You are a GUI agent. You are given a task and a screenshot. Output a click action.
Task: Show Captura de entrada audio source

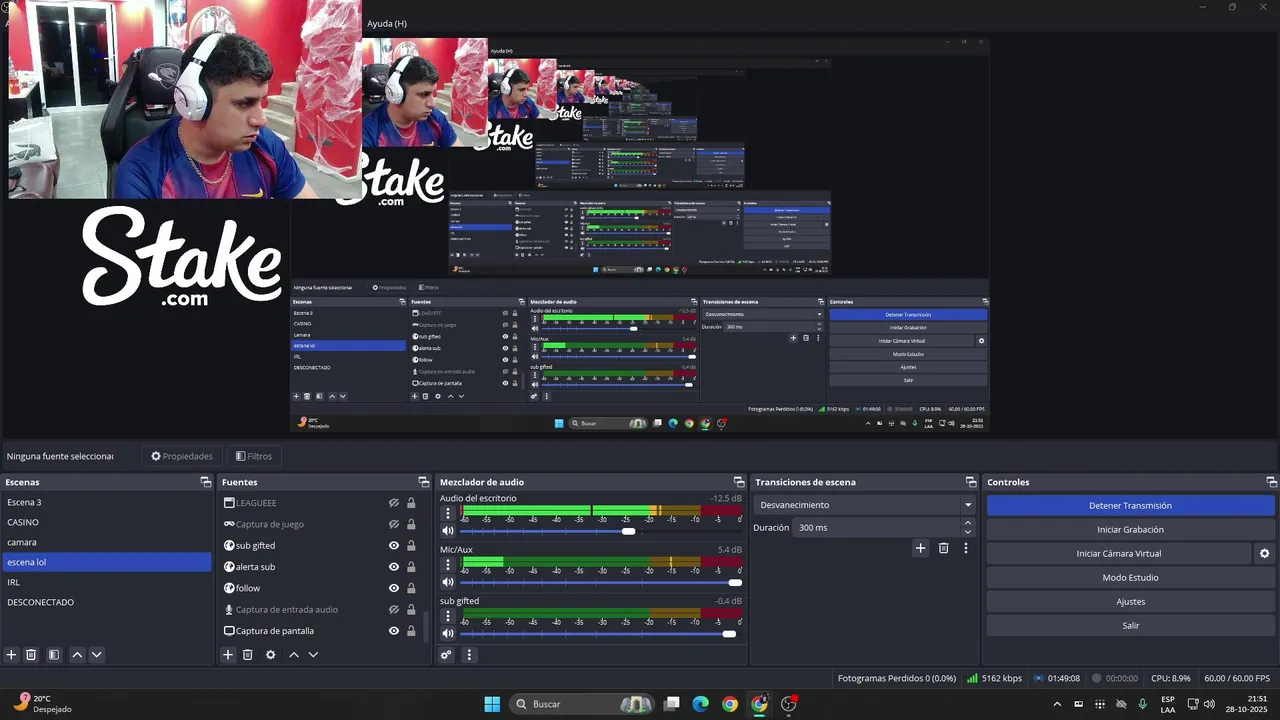coord(394,610)
